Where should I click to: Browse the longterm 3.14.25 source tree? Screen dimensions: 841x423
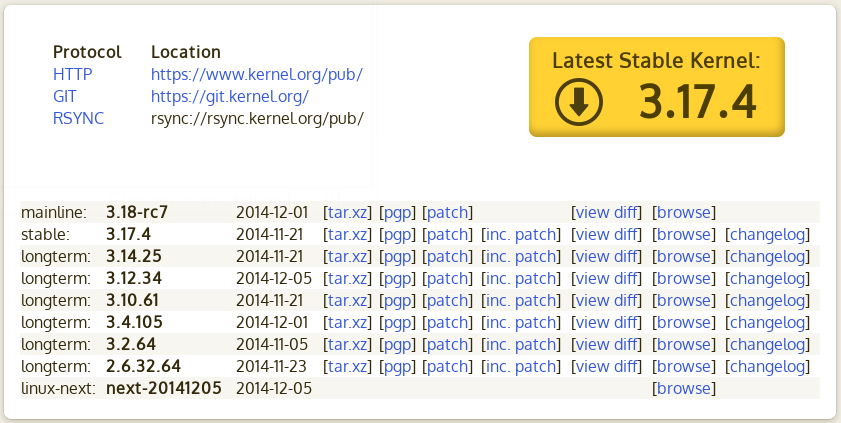coord(684,256)
